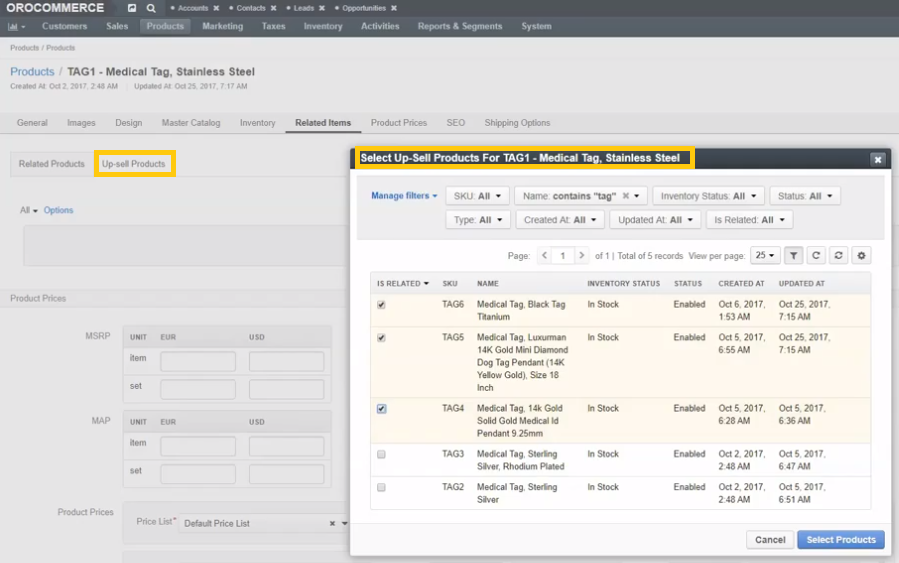Change the View per page dropdown

click(765, 255)
